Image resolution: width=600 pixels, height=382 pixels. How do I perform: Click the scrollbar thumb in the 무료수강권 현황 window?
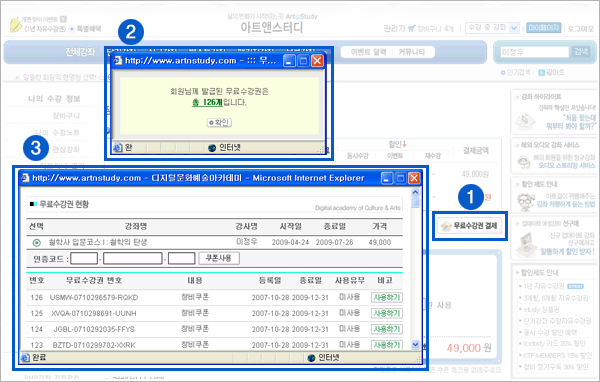tap(415, 202)
